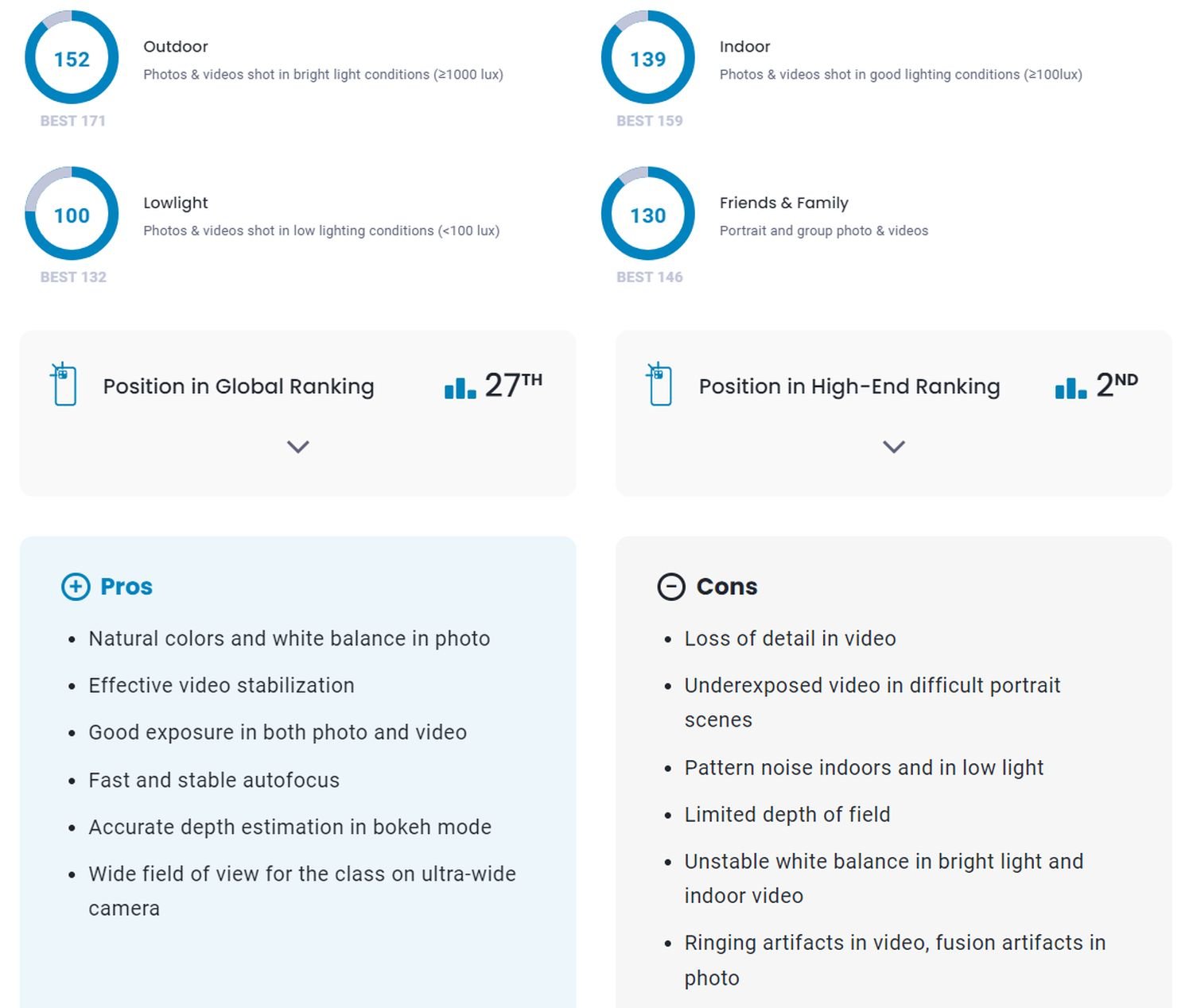Expand the High-End Ranking chevron
The width and height of the screenshot is (1193, 1008).
[x=894, y=447]
